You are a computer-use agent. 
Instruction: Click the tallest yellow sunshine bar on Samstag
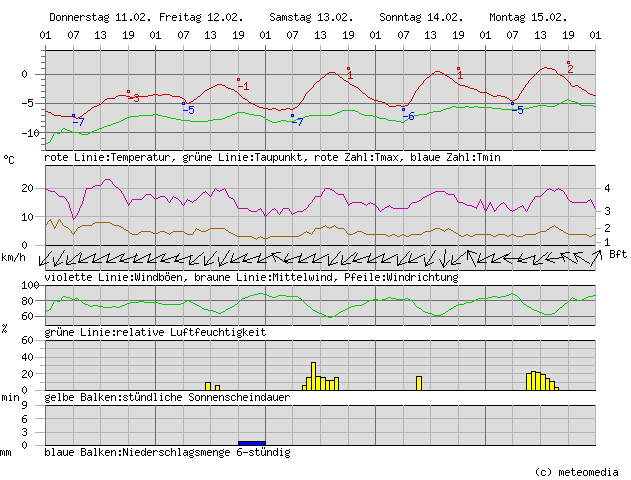[313, 376]
